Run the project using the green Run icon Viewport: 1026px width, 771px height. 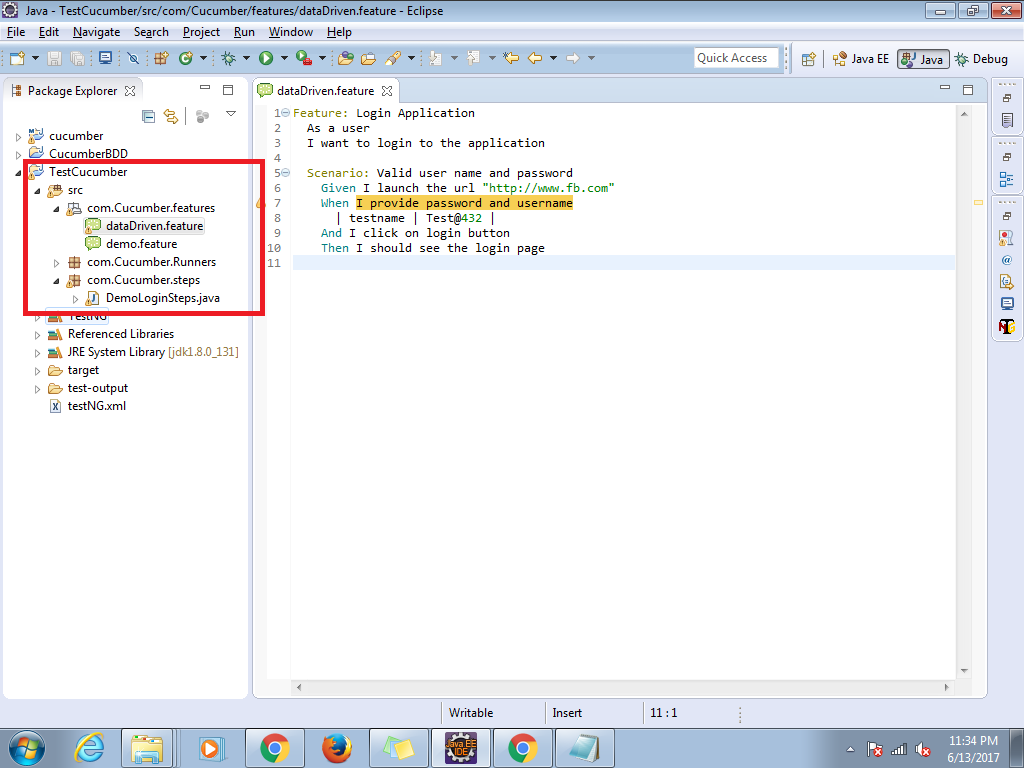pyautogui.click(x=265, y=58)
